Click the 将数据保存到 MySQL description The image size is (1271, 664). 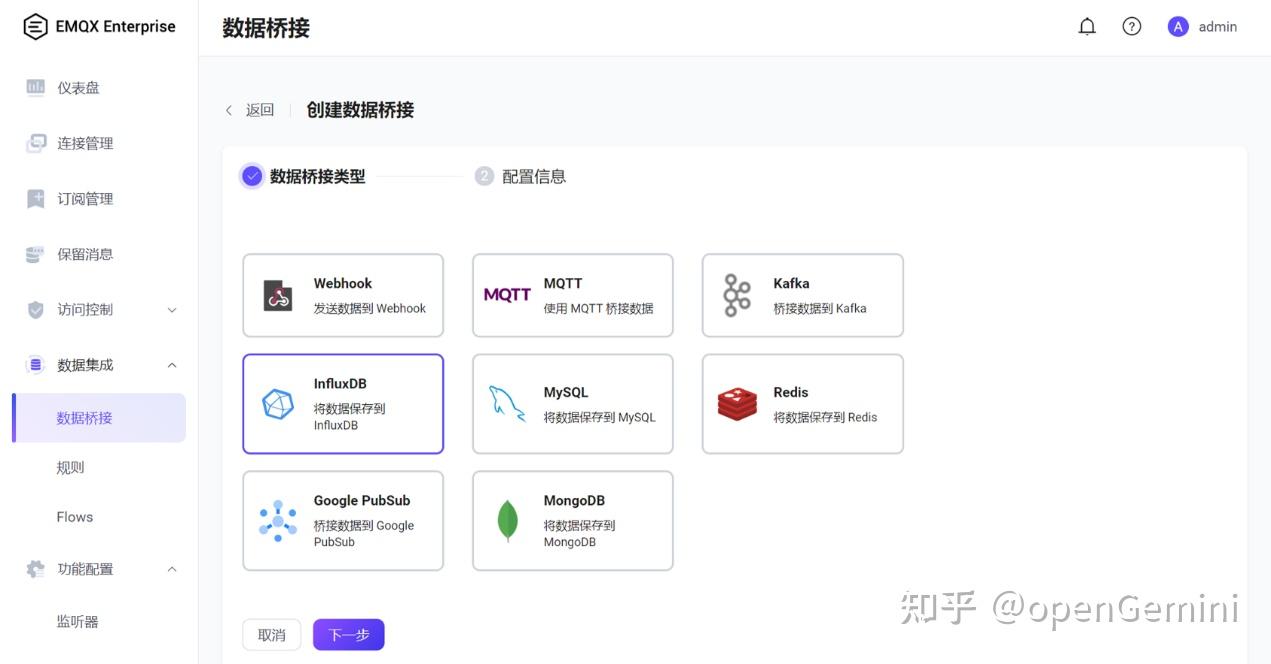[600, 417]
